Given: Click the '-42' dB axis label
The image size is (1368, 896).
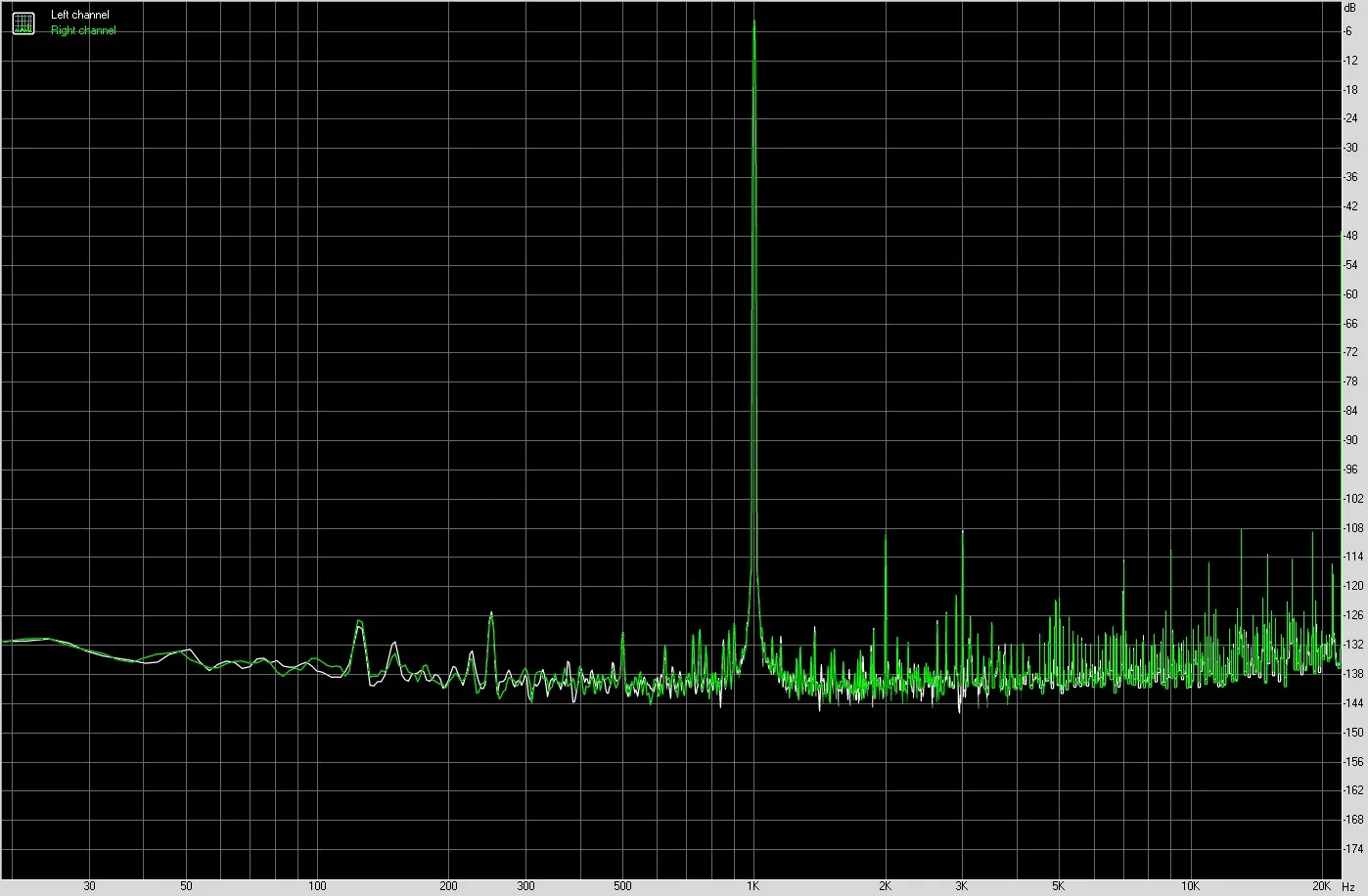Looking at the screenshot, I should click(1351, 206).
